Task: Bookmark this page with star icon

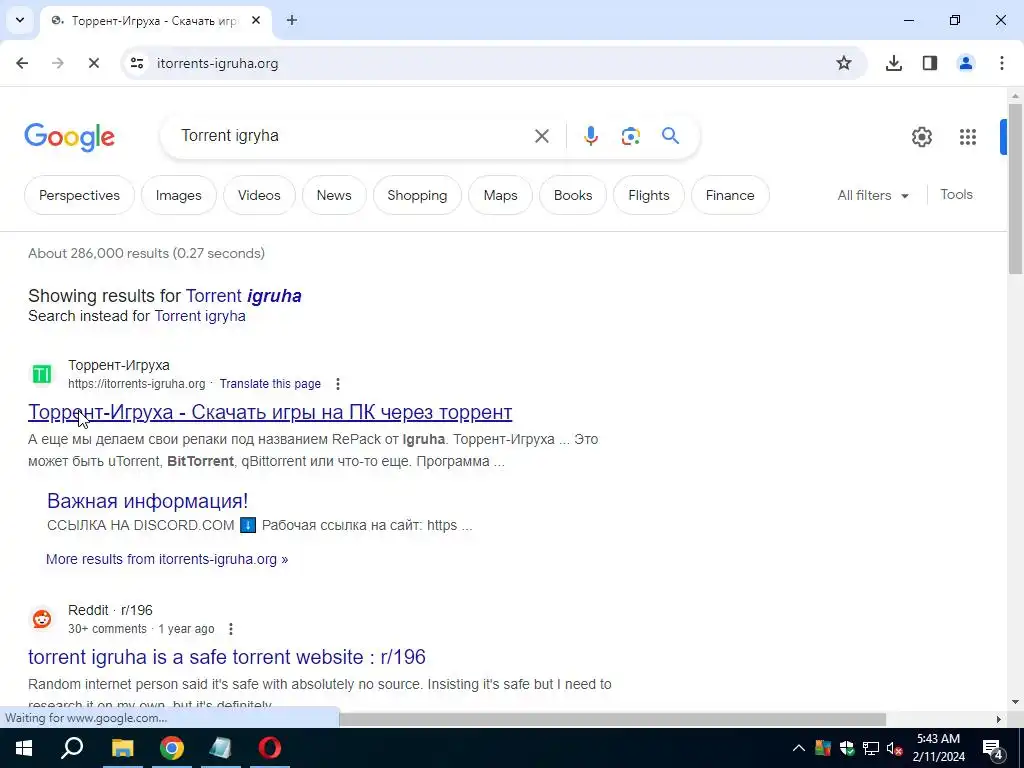Action: (x=844, y=63)
